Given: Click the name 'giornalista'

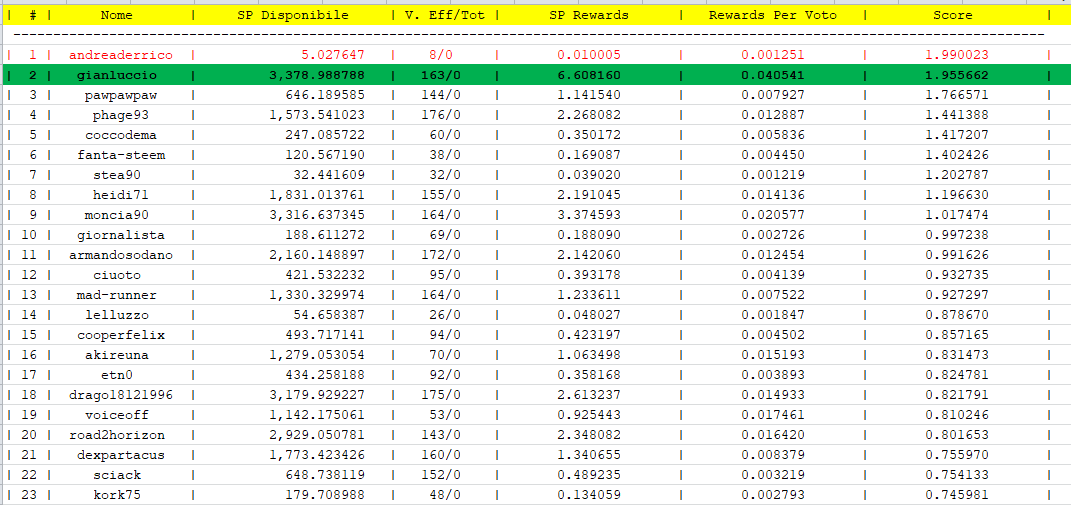Looking at the screenshot, I should pos(121,235).
